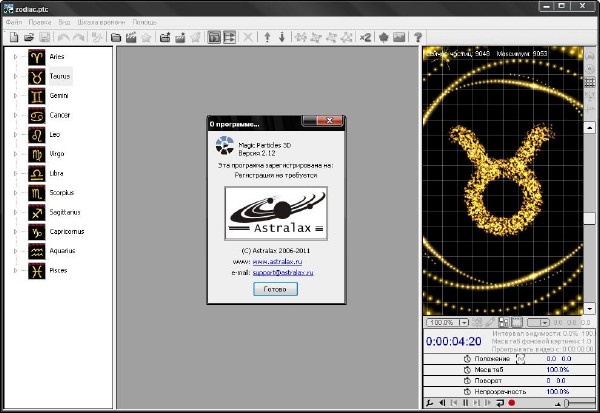The height and width of the screenshot is (413, 600).
Task: Open the 100.0% zoom dropdown
Action: tap(463, 323)
